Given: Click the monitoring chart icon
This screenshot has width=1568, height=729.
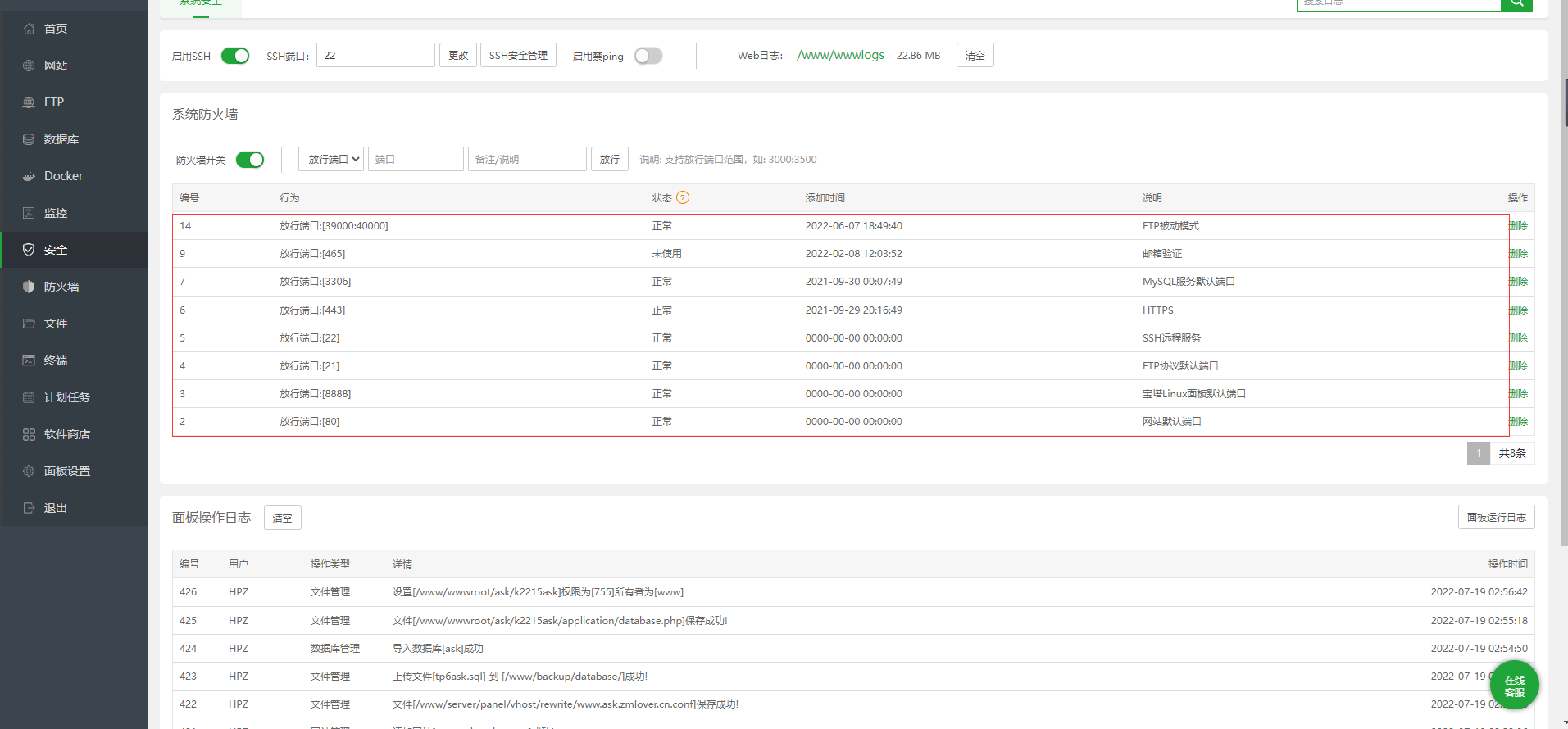Looking at the screenshot, I should 29,213.
